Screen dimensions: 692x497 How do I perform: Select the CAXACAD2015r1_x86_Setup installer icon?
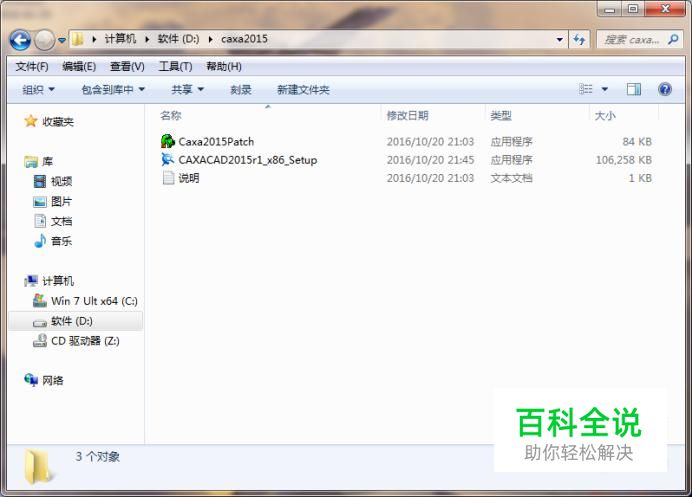[168, 159]
